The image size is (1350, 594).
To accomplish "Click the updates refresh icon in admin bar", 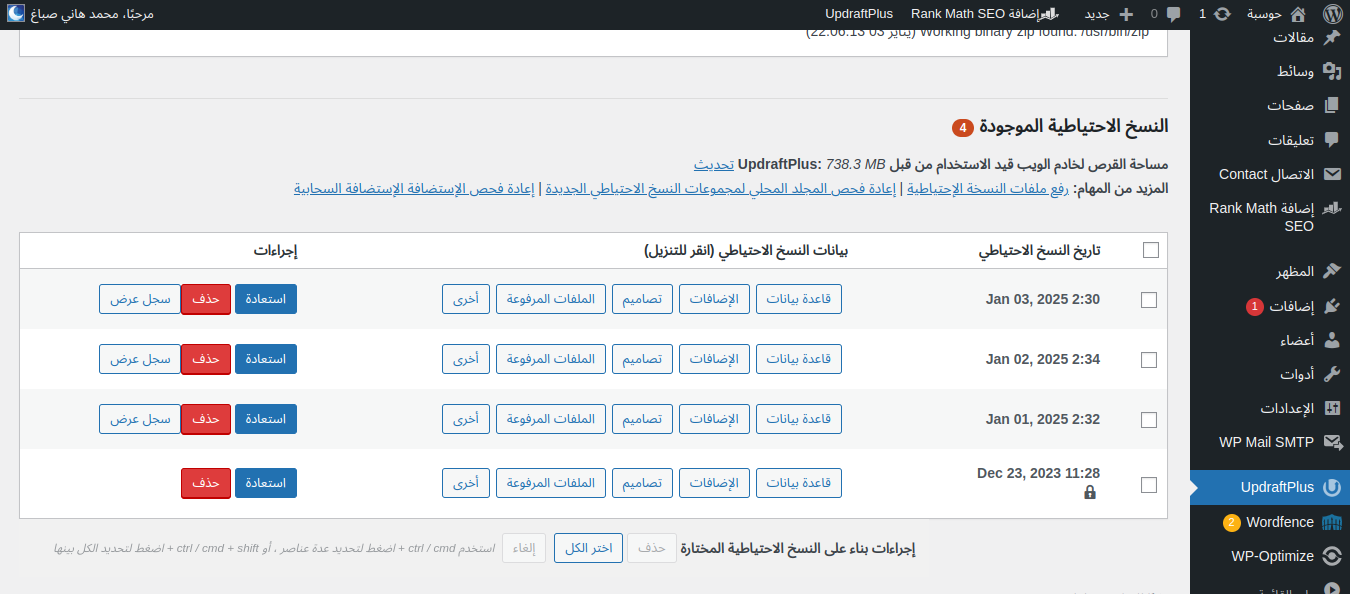I will click(1222, 14).
